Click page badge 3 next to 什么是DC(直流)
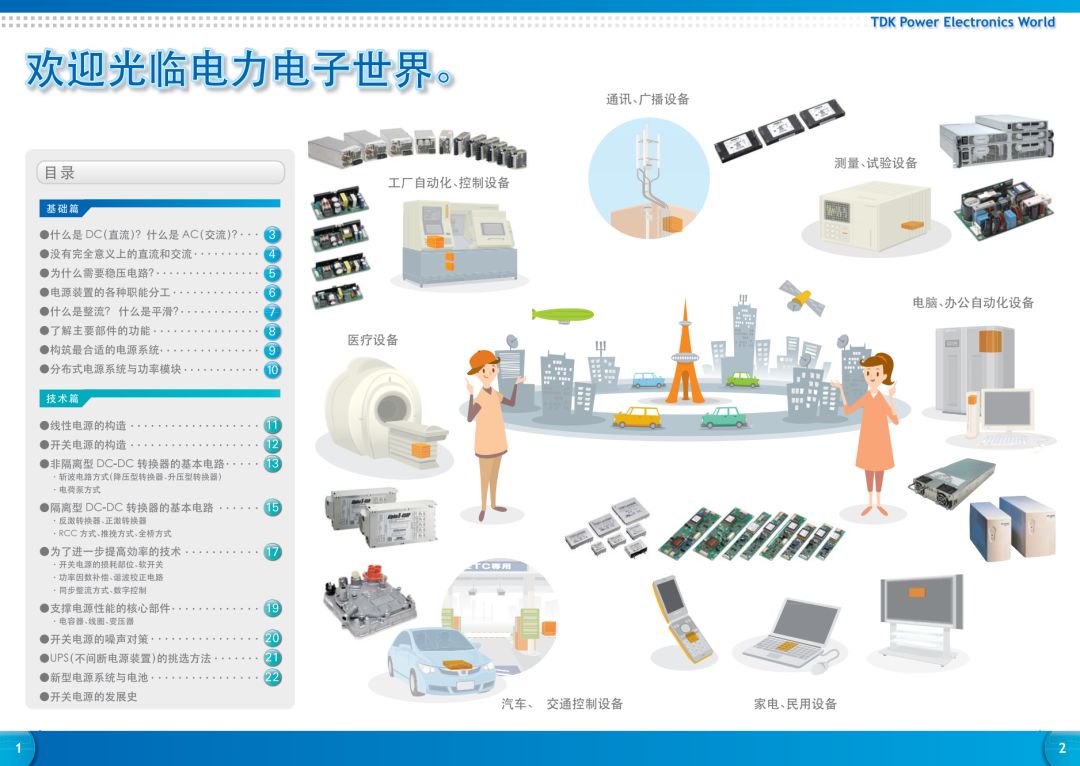1080x766 pixels. 272,236
